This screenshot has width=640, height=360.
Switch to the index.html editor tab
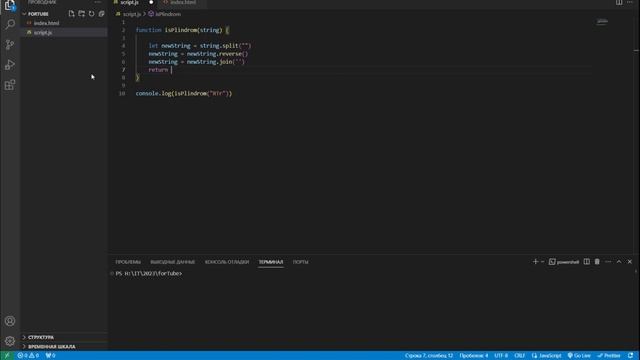[183, 2]
